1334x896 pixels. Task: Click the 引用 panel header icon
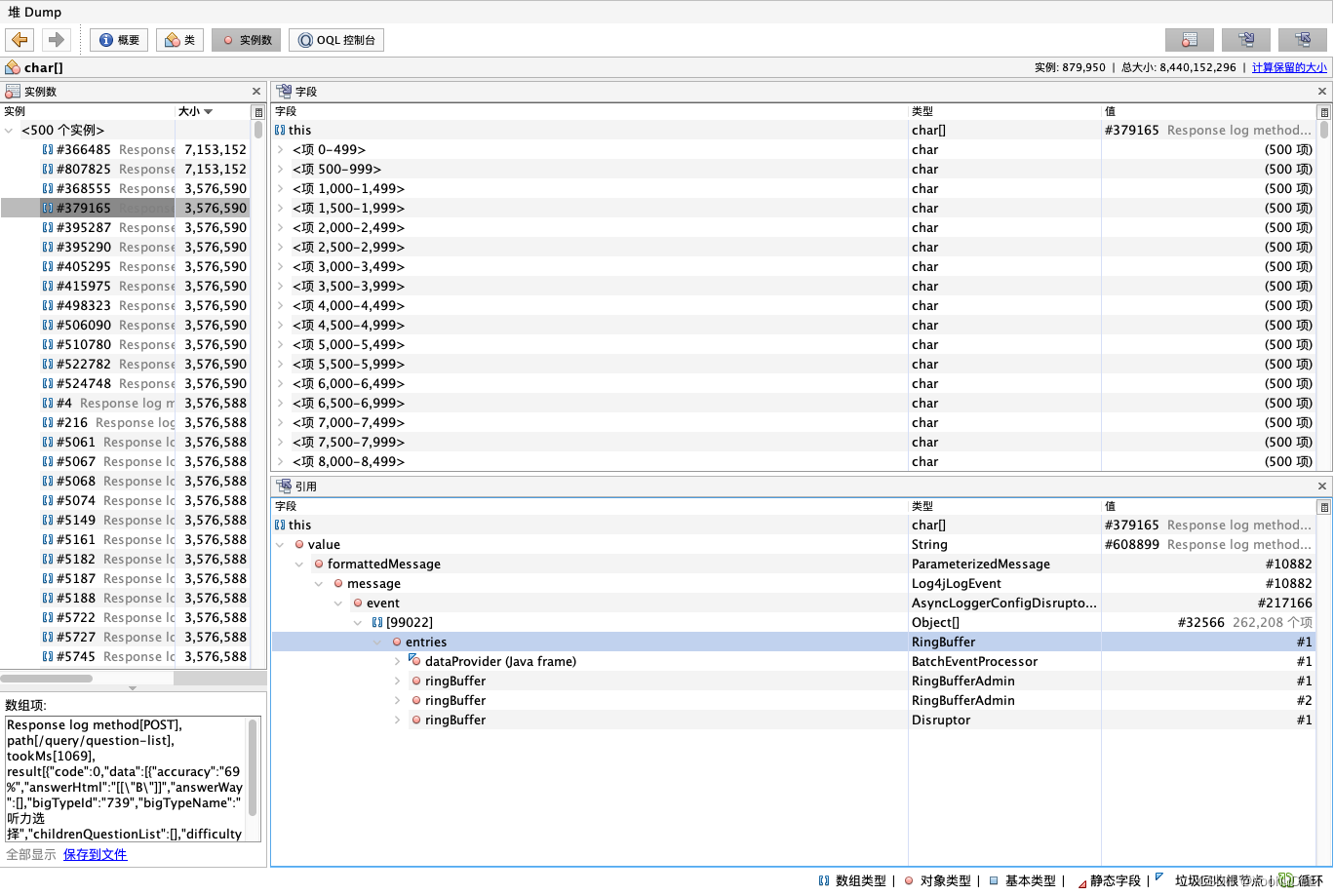point(284,487)
